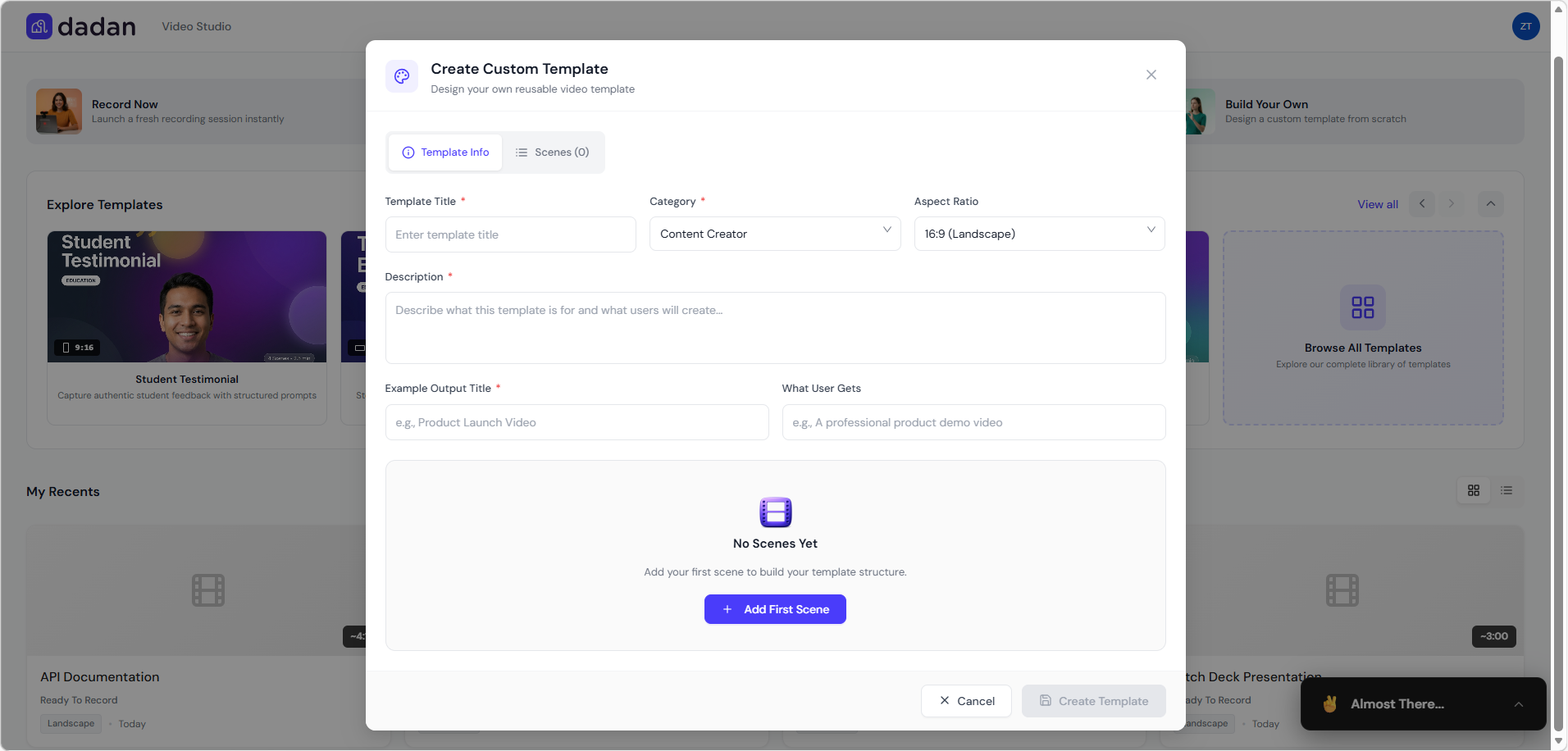Click the templates carousel left arrow
This screenshot has width=1568, height=751.
(x=1422, y=203)
